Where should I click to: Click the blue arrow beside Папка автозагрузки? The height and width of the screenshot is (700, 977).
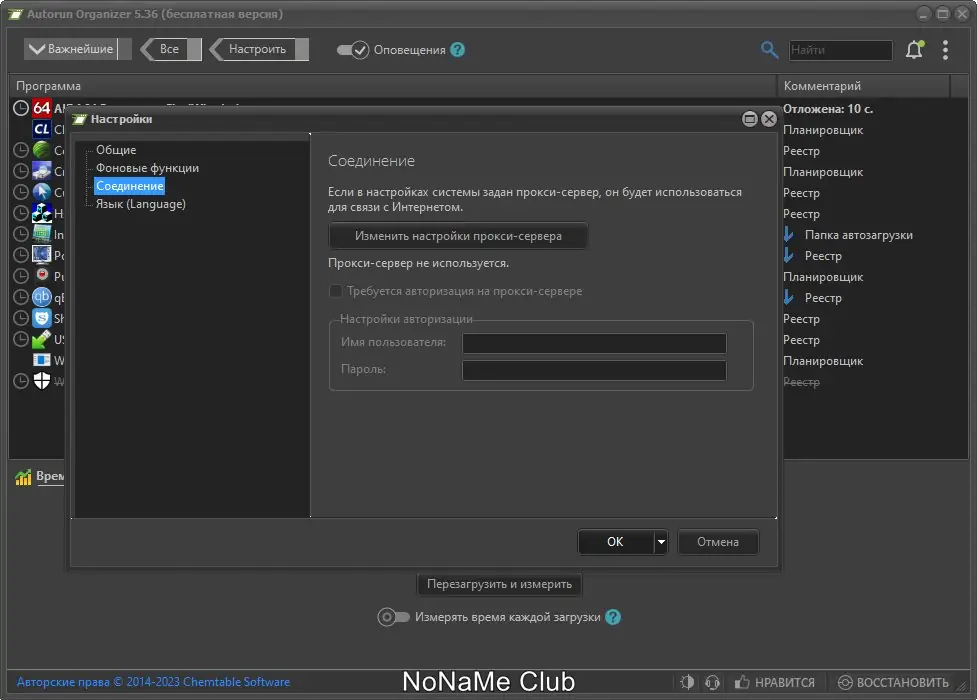pos(789,234)
